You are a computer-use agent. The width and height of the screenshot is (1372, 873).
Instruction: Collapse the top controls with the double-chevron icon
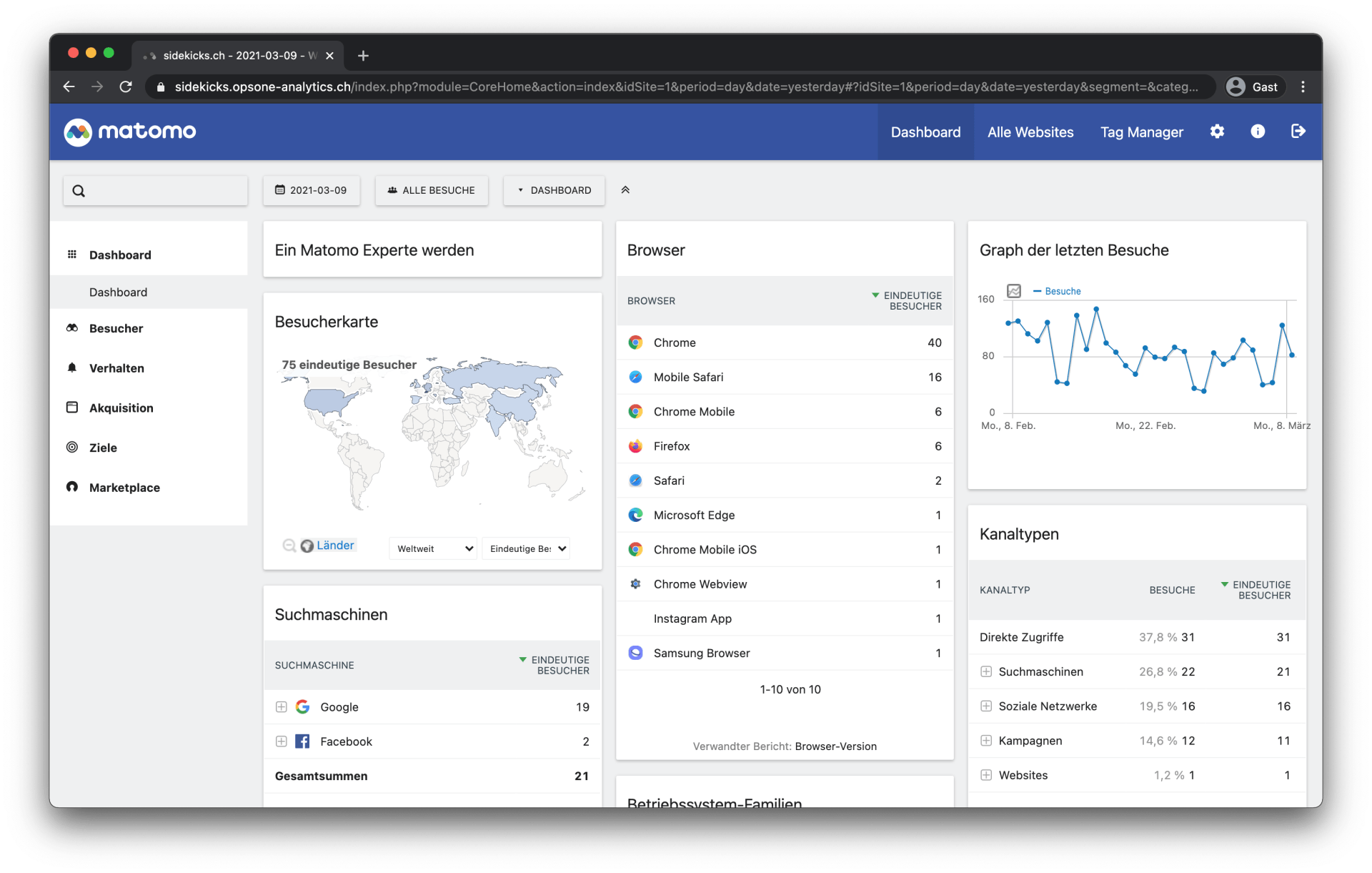coord(625,190)
